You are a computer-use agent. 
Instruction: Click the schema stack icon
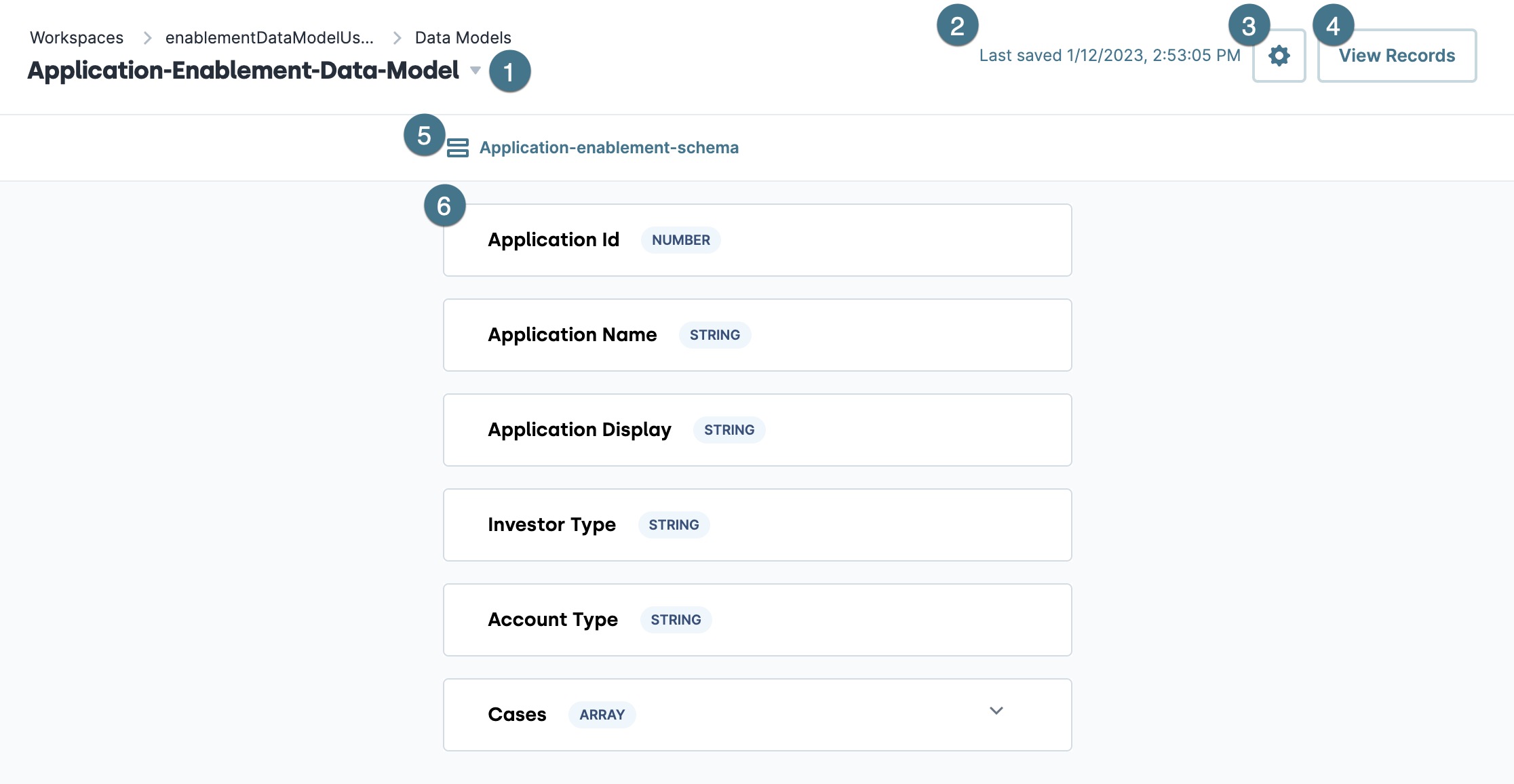(458, 148)
